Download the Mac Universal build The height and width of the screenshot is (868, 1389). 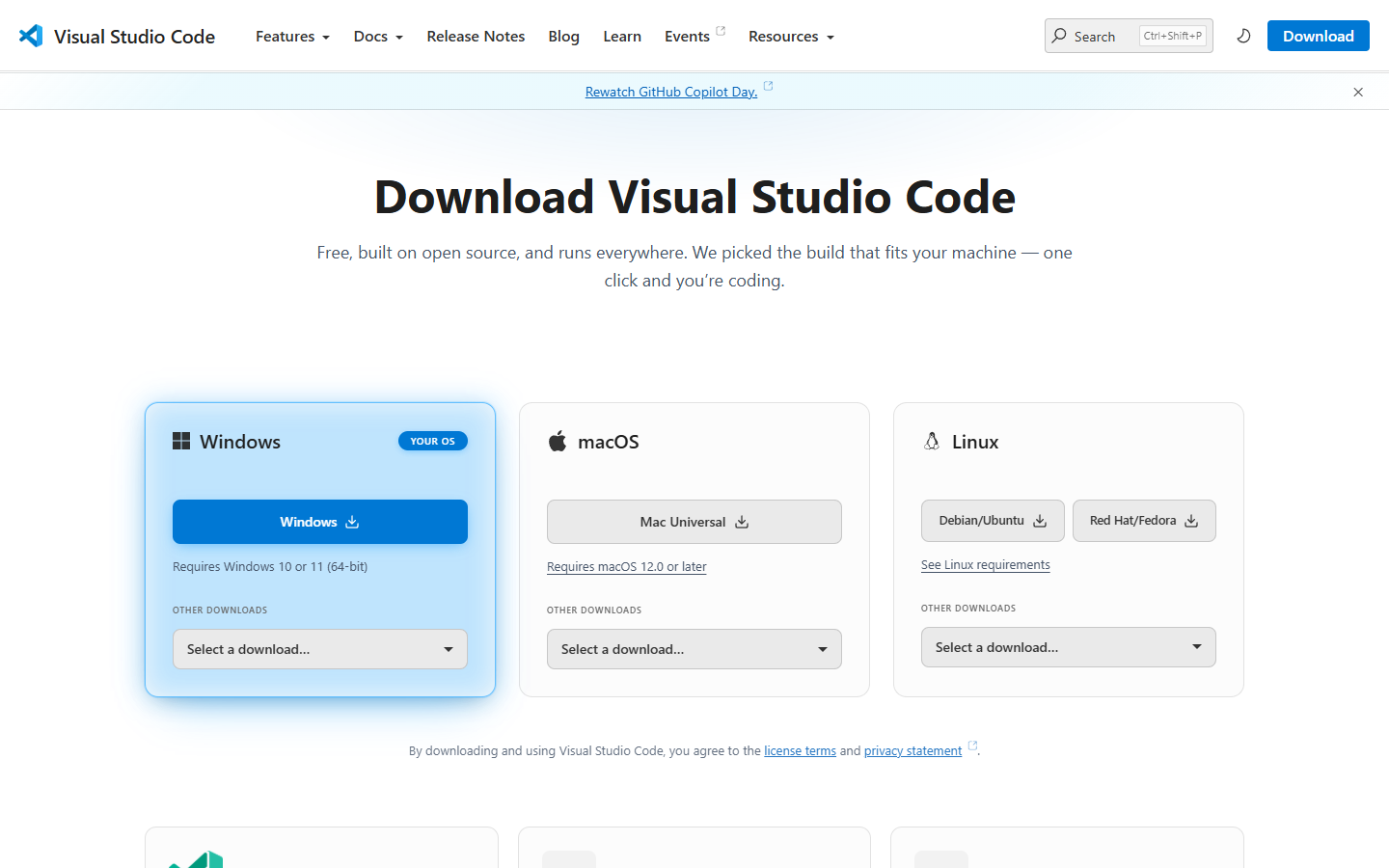click(694, 522)
